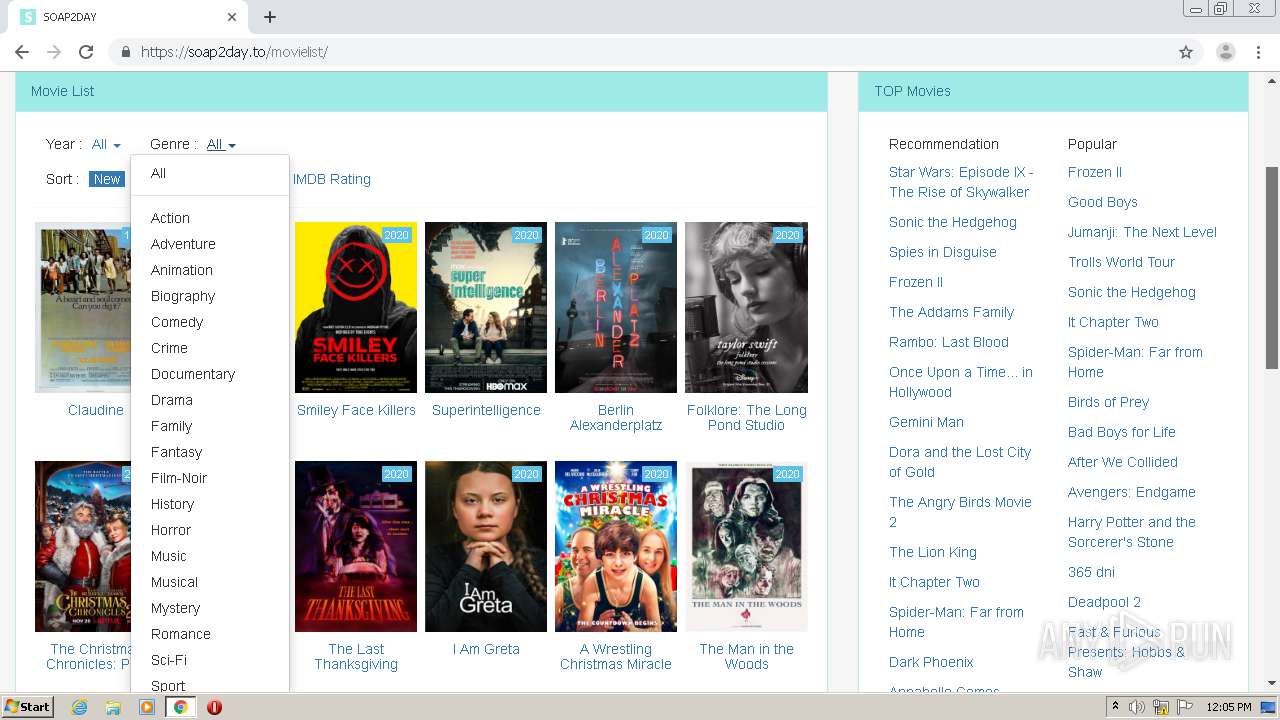This screenshot has height=720, width=1280.
Task: Open a new browser tab
Action: click(x=270, y=17)
